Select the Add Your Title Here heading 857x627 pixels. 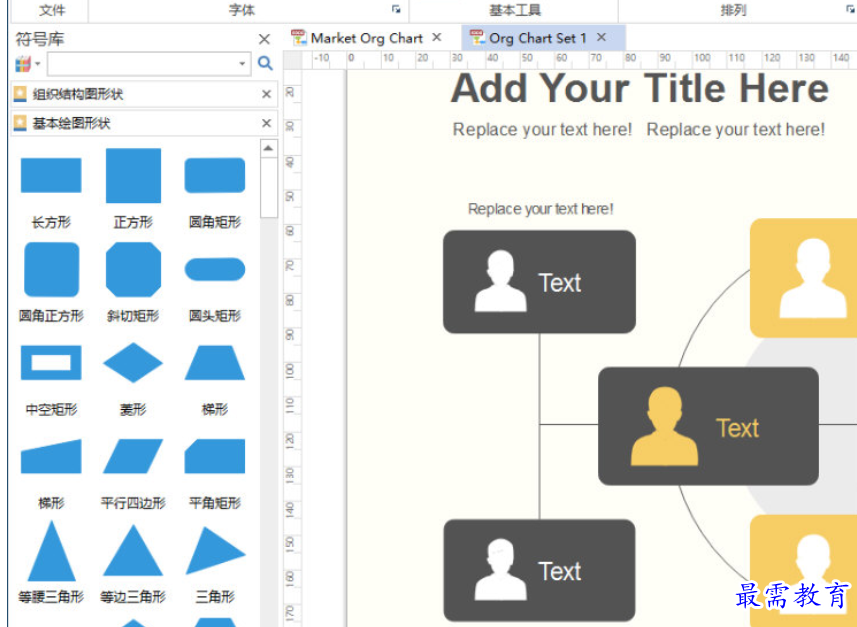pos(639,89)
